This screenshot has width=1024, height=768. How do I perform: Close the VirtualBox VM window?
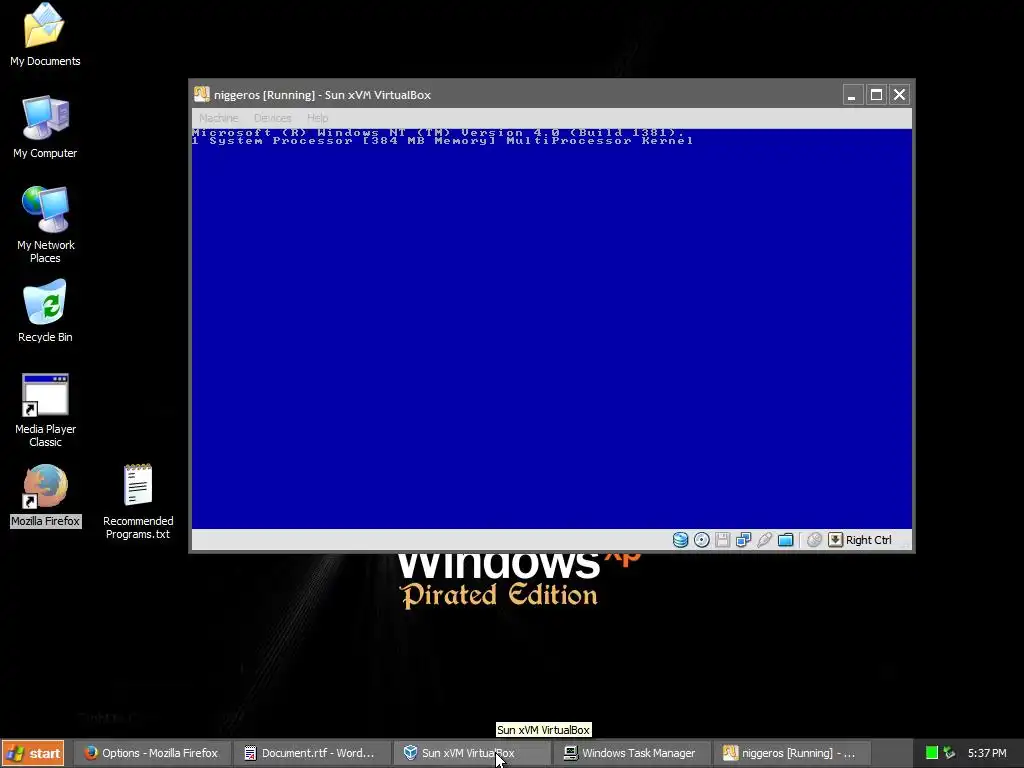click(899, 95)
